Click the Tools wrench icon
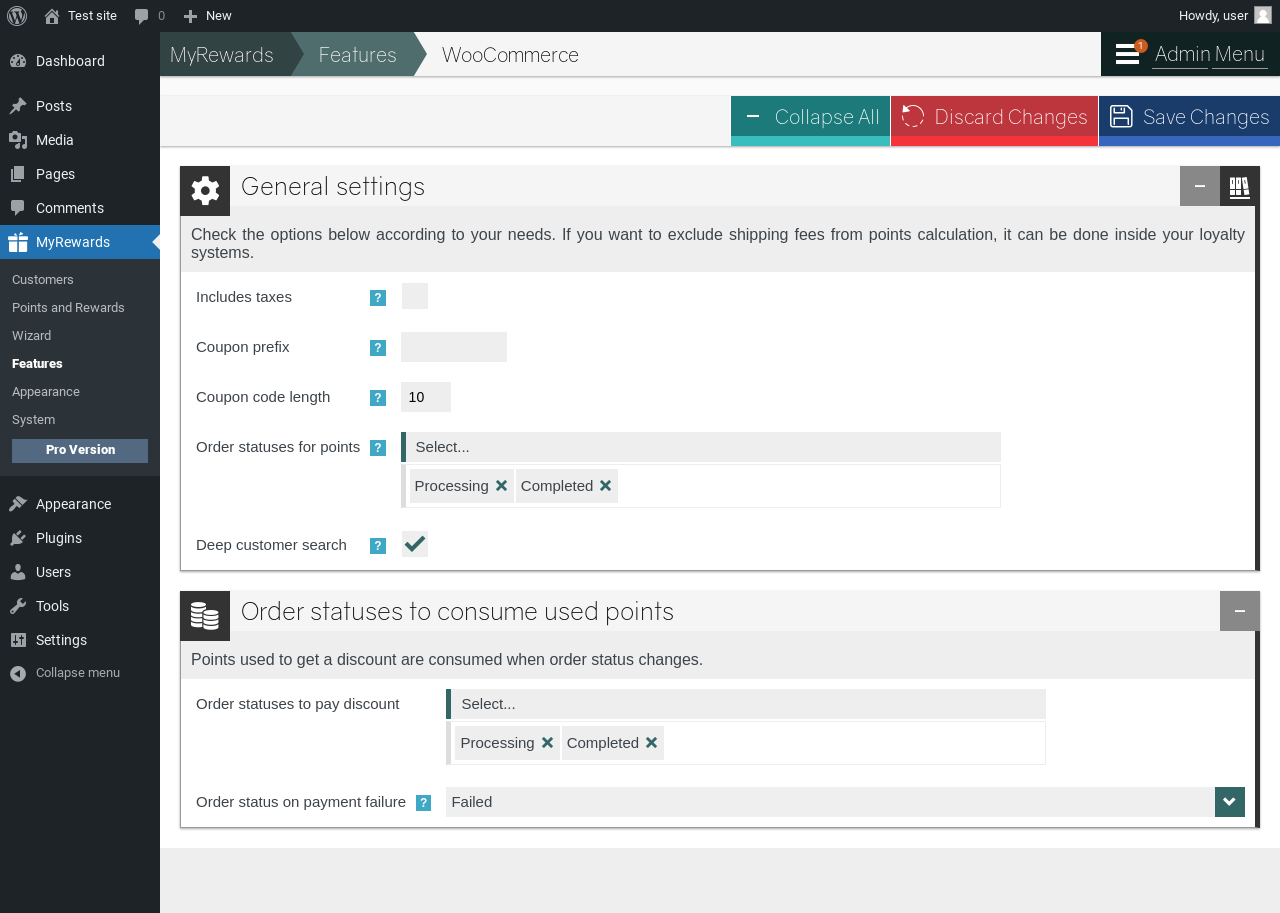The height and width of the screenshot is (913, 1280). click(x=18, y=606)
